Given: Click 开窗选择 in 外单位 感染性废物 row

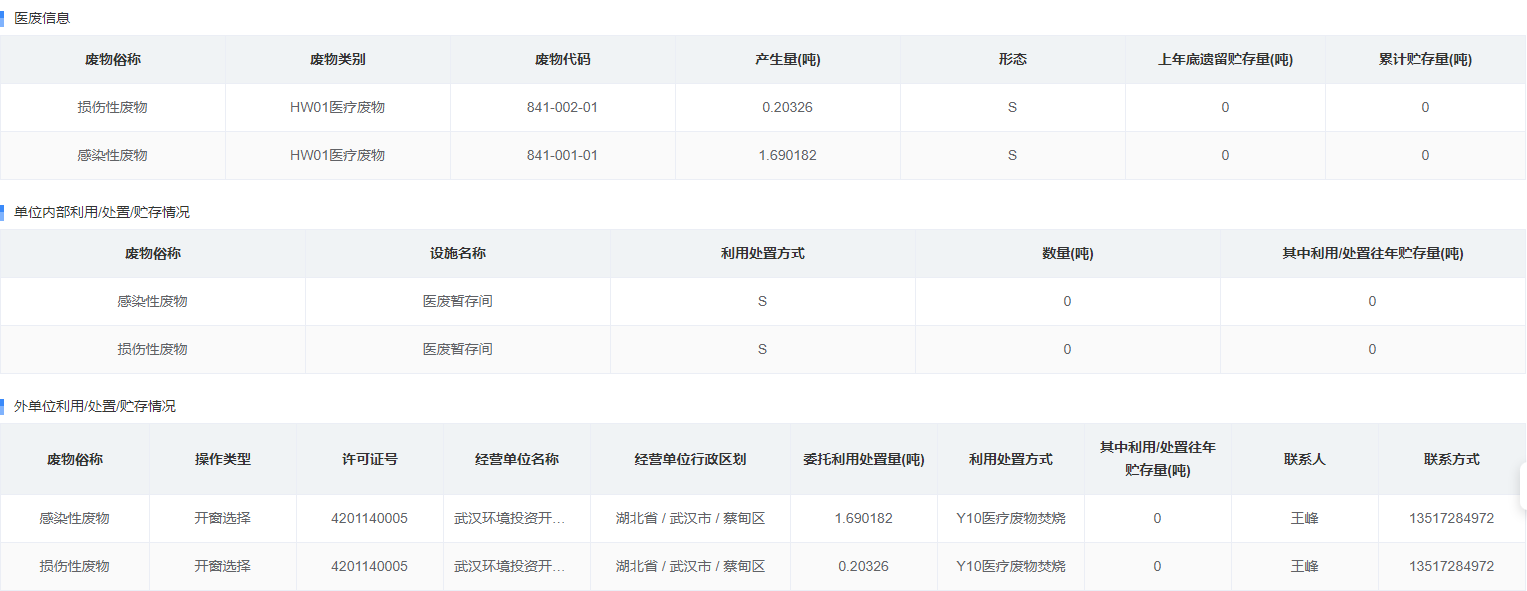Looking at the screenshot, I should coord(223,518).
